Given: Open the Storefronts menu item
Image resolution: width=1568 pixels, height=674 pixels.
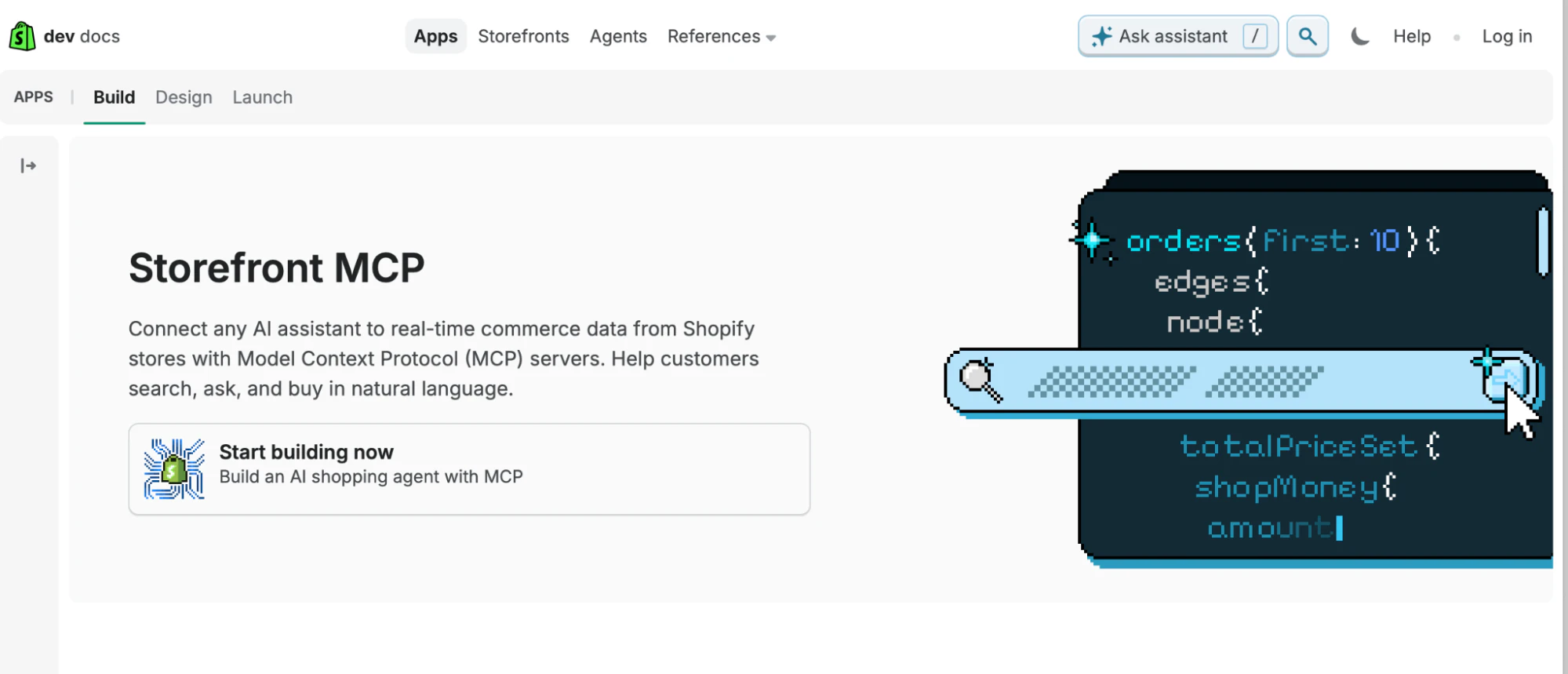Looking at the screenshot, I should (x=523, y=36).
